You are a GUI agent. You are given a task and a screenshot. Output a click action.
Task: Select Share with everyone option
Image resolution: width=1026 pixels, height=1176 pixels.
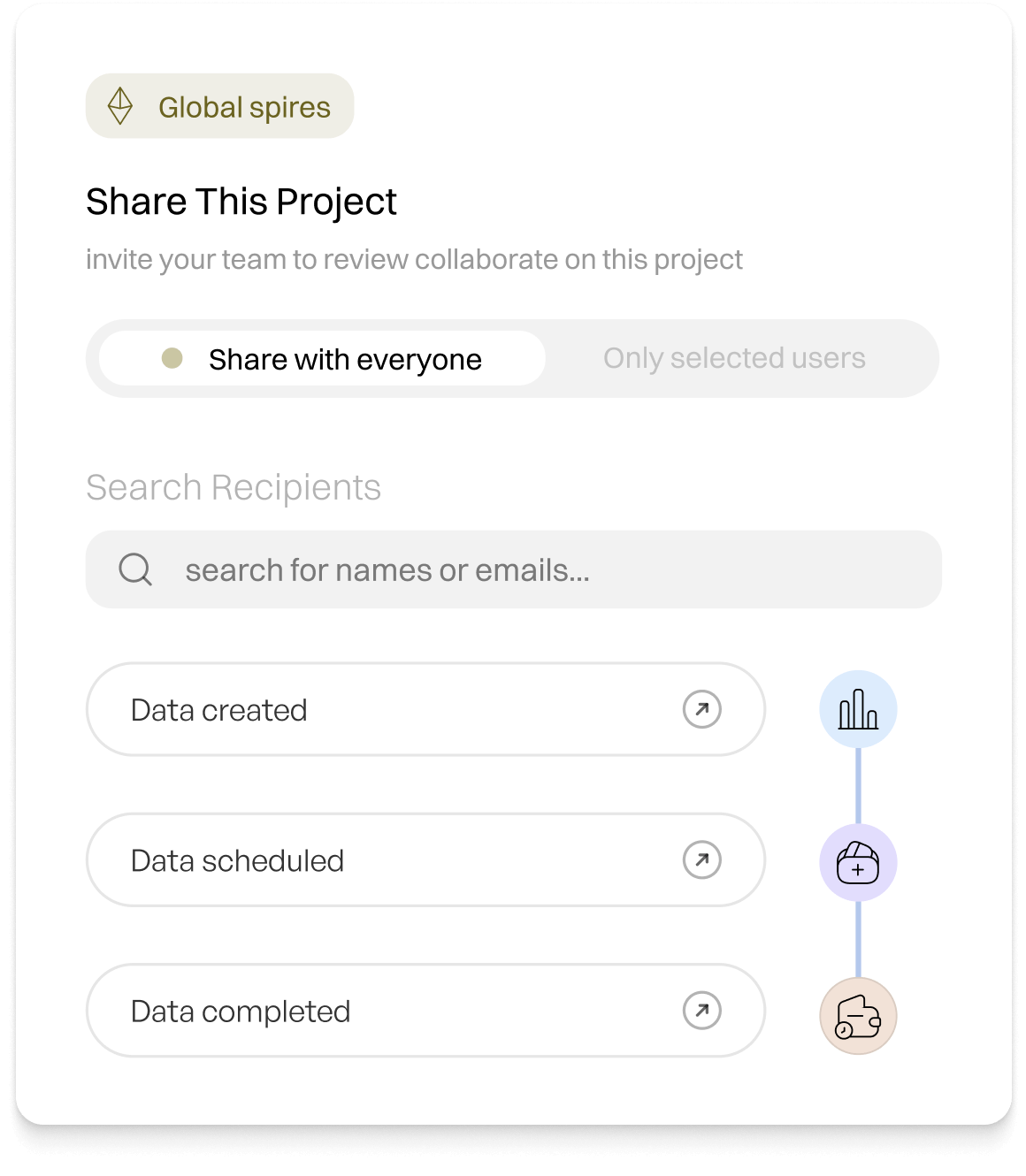[x=322, y=358]
